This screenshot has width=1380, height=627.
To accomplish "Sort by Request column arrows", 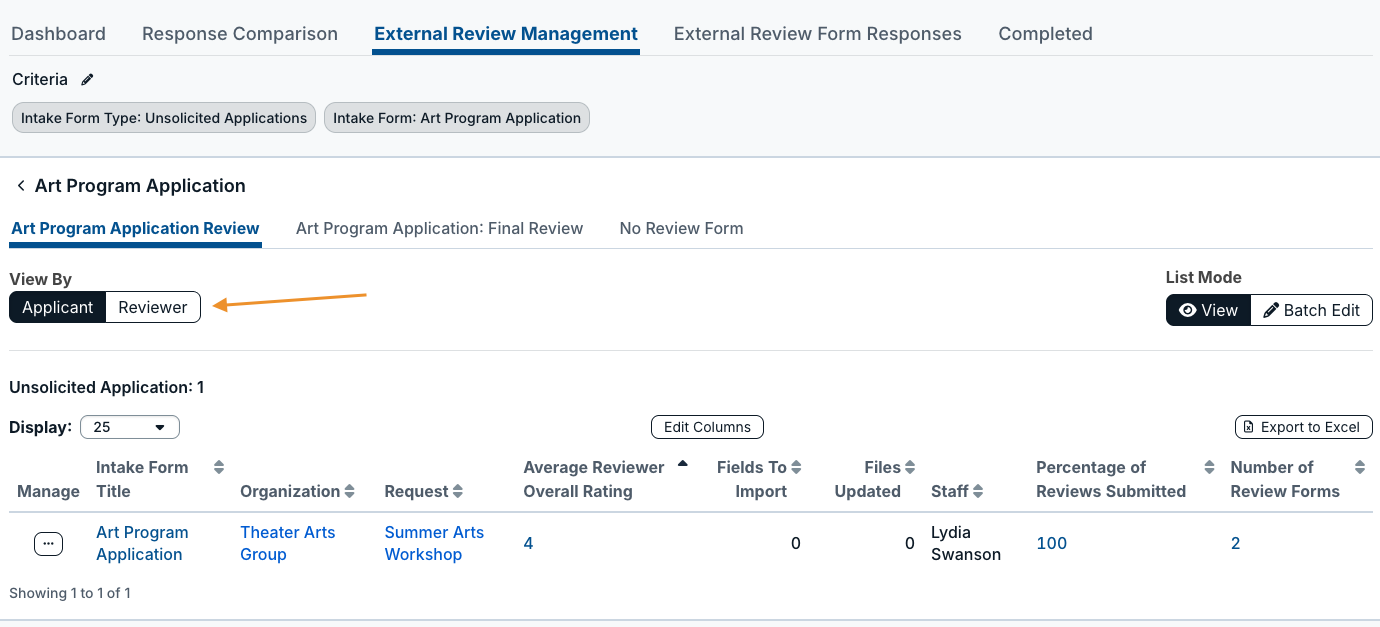I will point(457,491).
